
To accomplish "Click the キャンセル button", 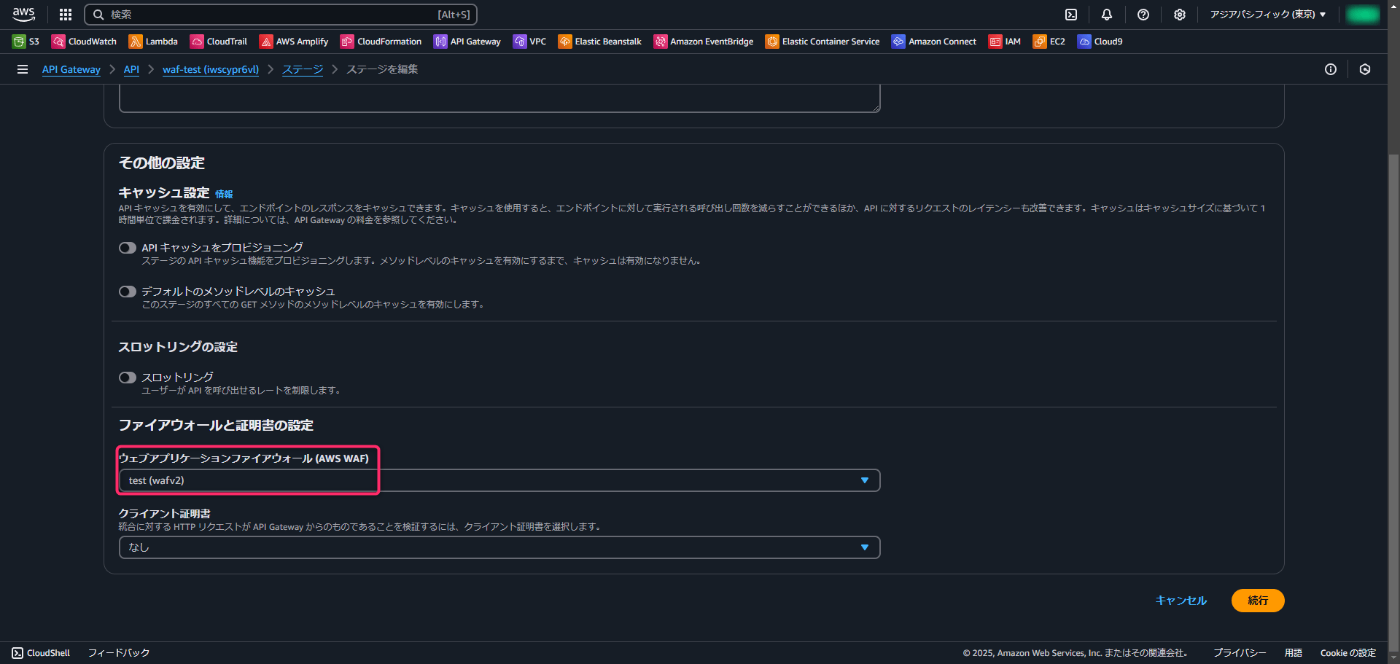I will (1181, 600).
